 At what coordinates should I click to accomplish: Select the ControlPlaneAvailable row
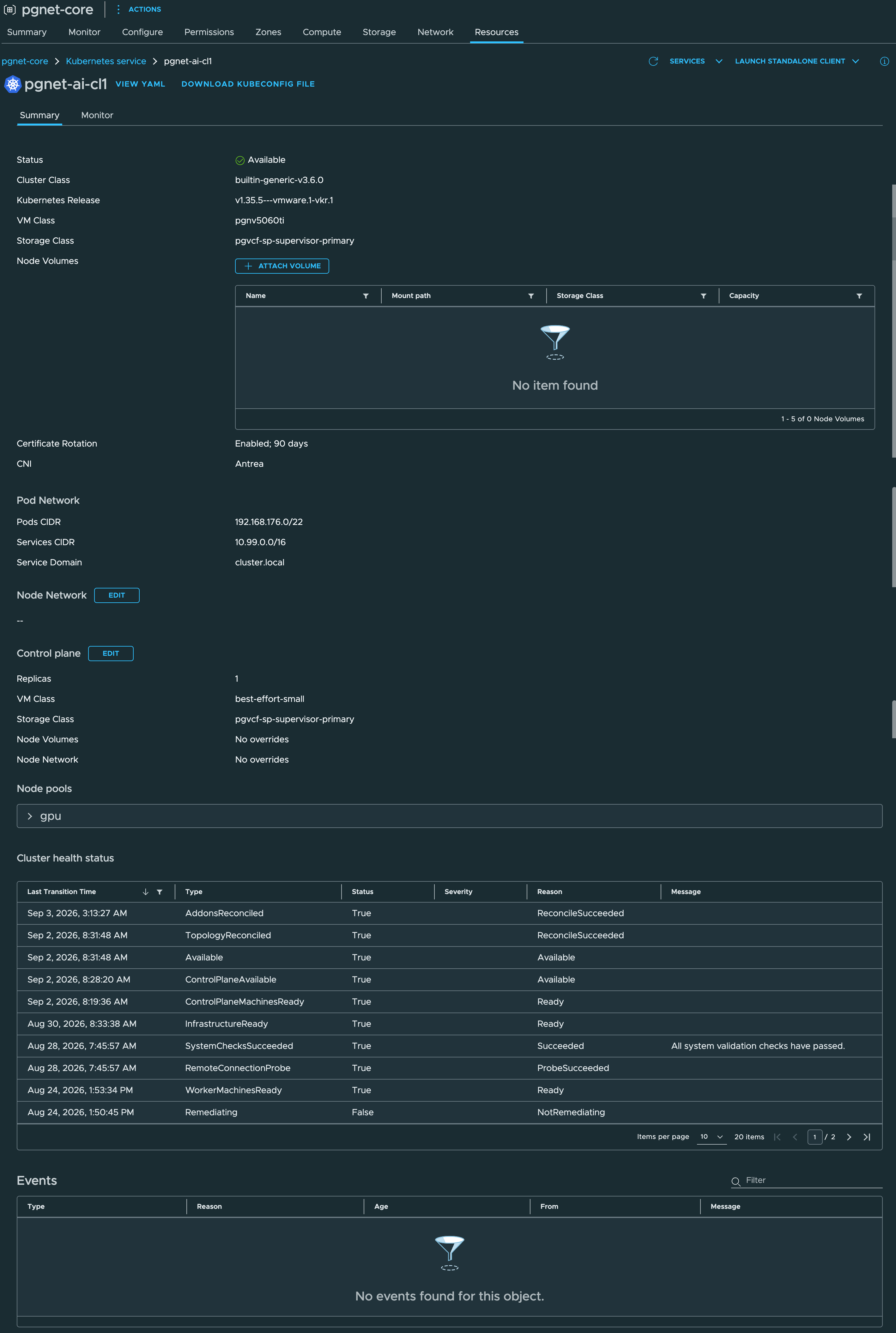pyautogui.click(x=449, y=980)
